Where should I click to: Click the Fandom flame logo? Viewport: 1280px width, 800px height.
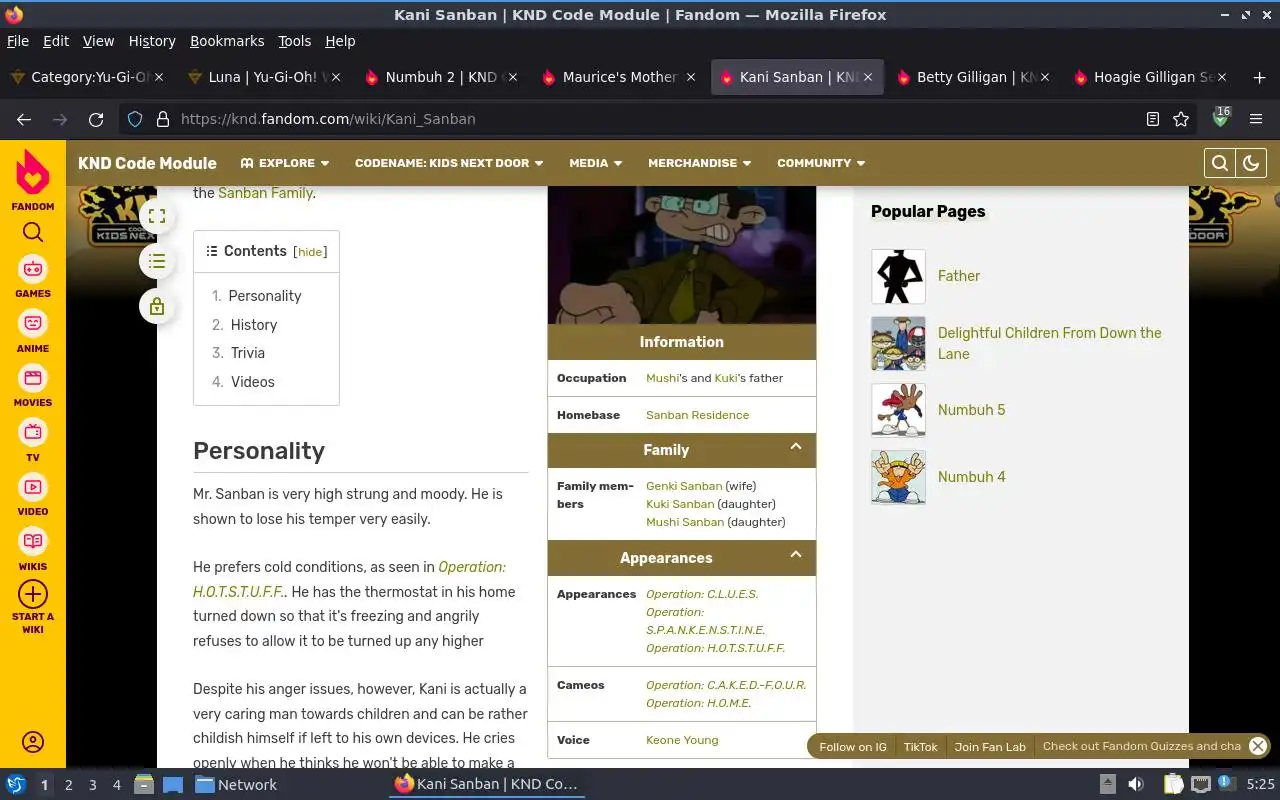click(33, 172)
